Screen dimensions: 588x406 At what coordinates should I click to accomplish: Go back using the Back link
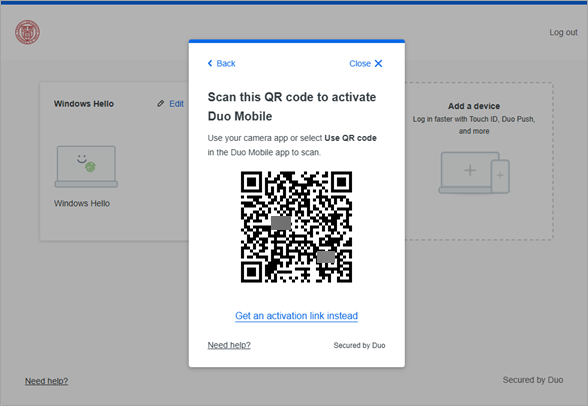(221, 63)
